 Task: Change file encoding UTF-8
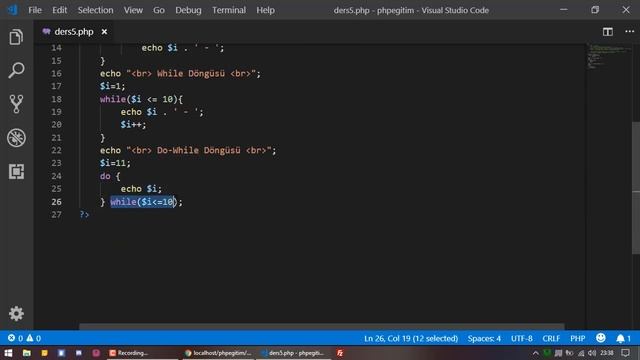[522, 338]
